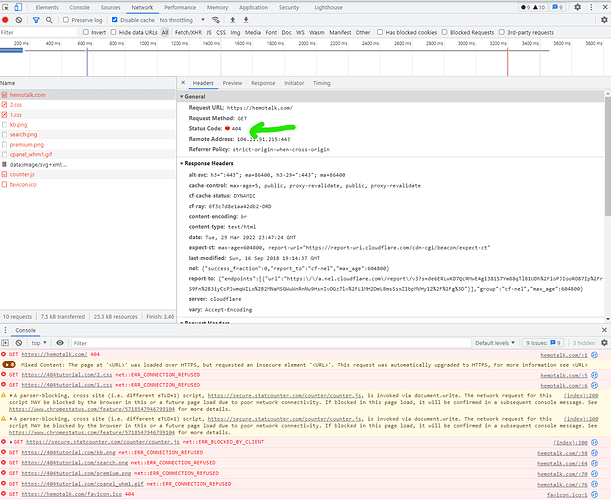Screen dimensions: 611x500
Task: Activate the inspect element picker icon
Action: click(6, 7)
